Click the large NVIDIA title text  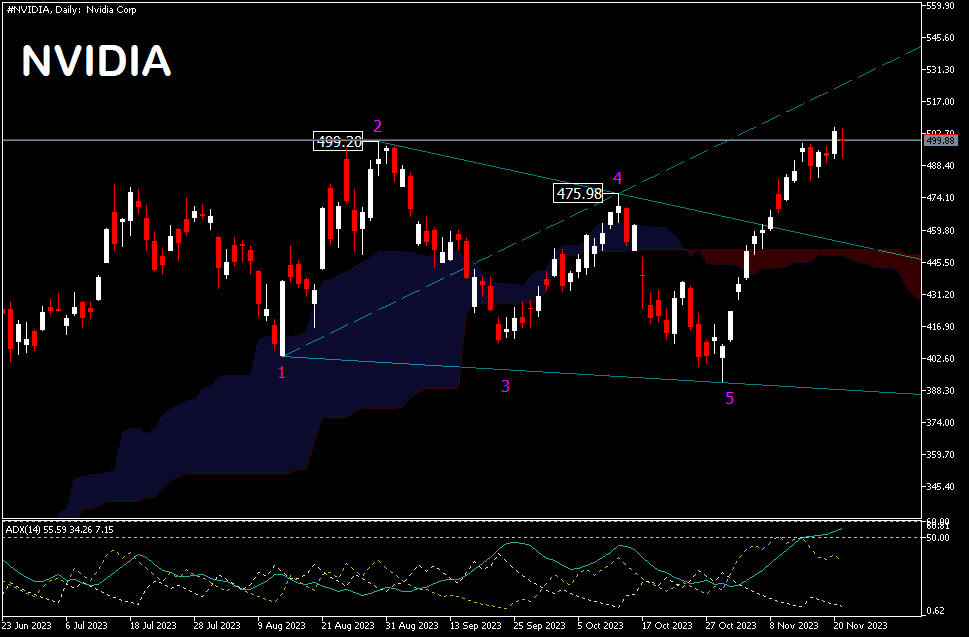tap(96, 62)
